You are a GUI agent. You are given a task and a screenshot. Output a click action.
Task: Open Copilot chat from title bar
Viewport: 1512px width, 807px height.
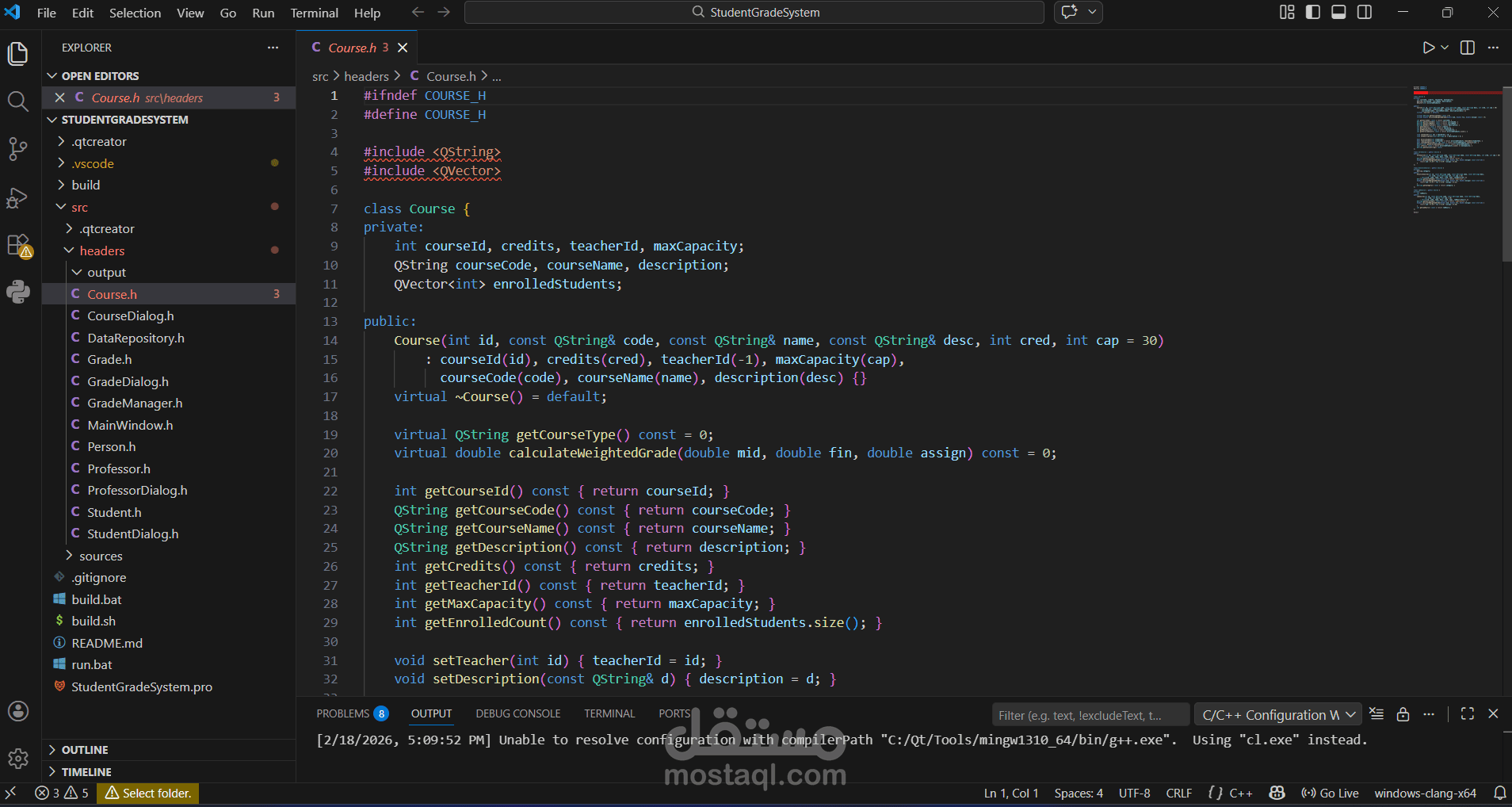point(1070,12)
